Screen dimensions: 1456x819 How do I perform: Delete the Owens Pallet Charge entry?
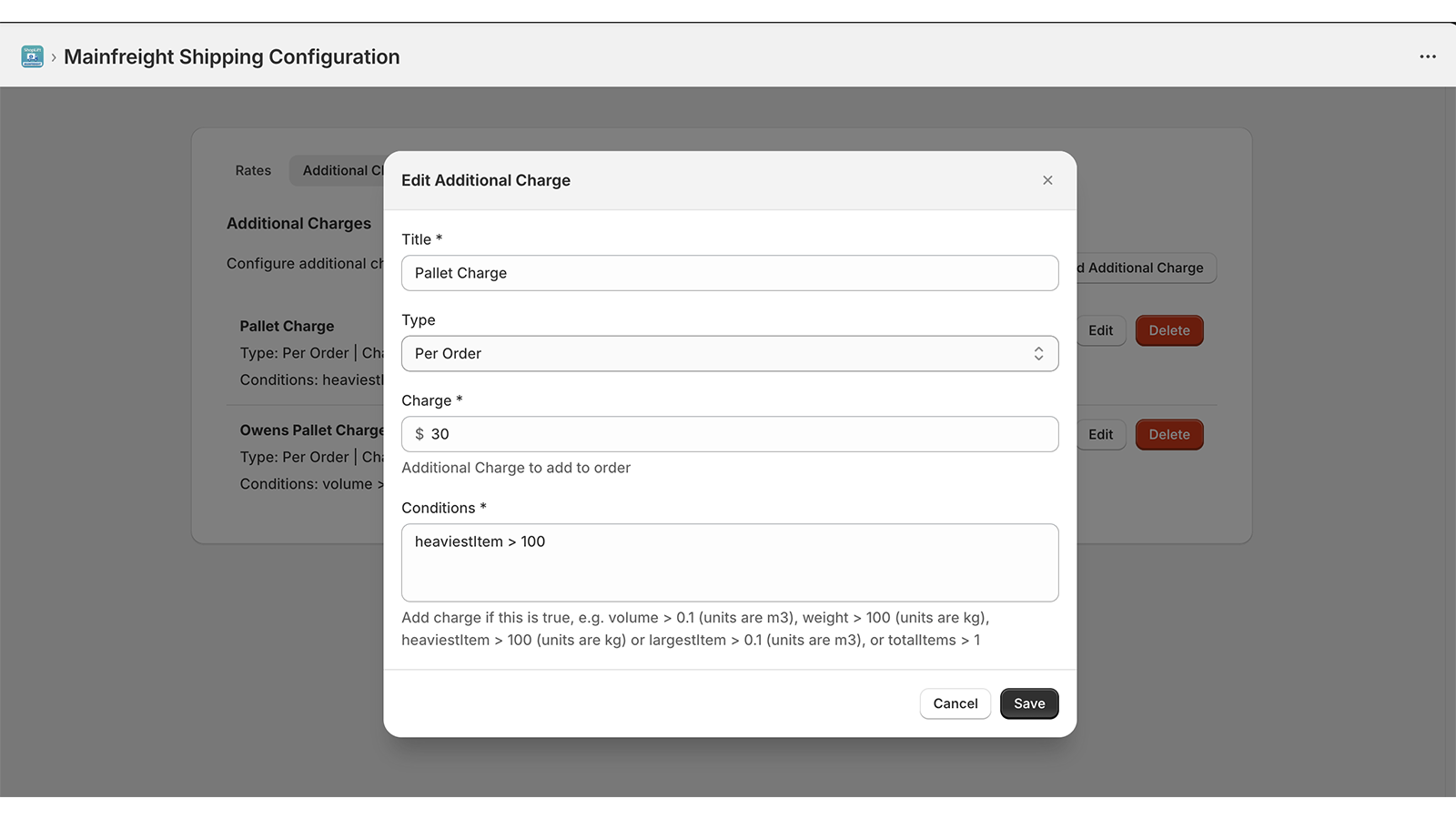click(x=1169, y=434)
